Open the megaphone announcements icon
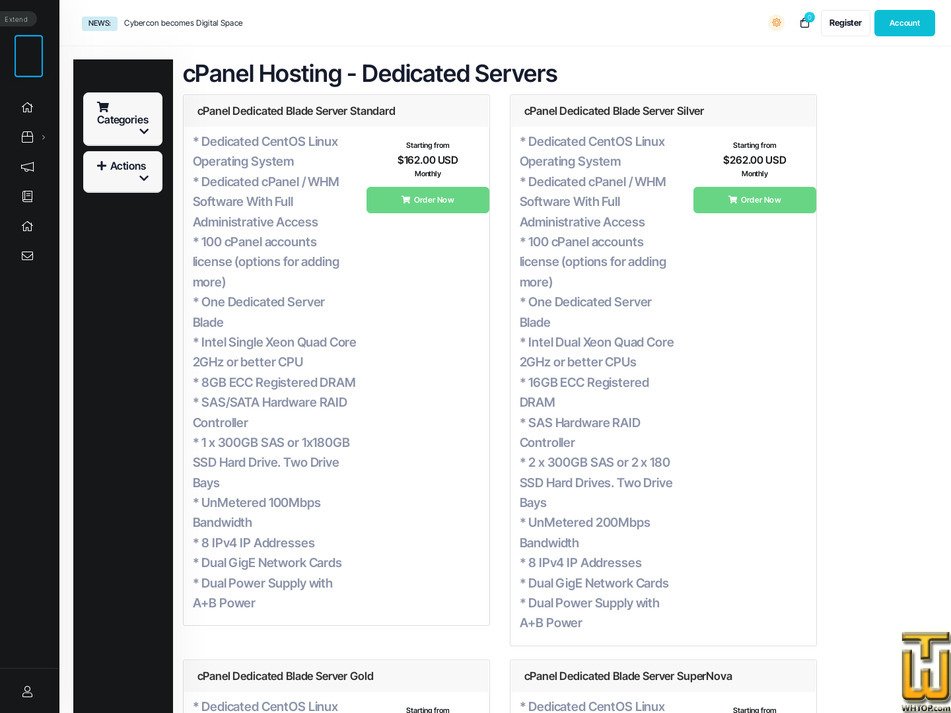951x713 pixels. (x=27, y=167)
